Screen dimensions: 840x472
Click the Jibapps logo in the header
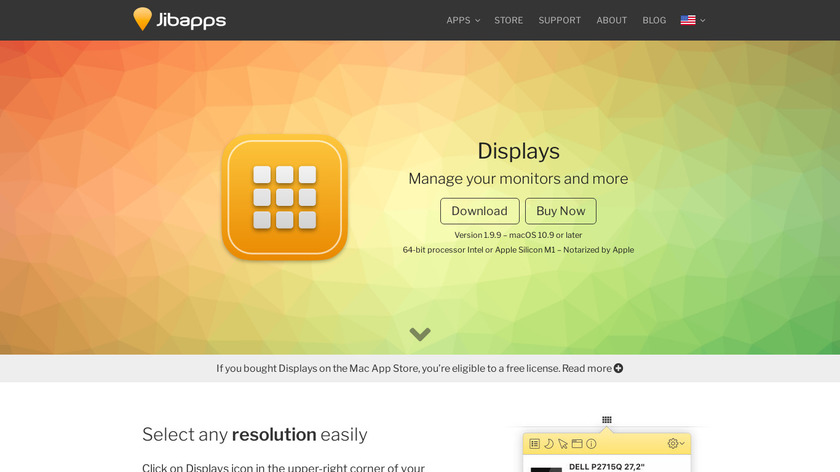[179, 19]
